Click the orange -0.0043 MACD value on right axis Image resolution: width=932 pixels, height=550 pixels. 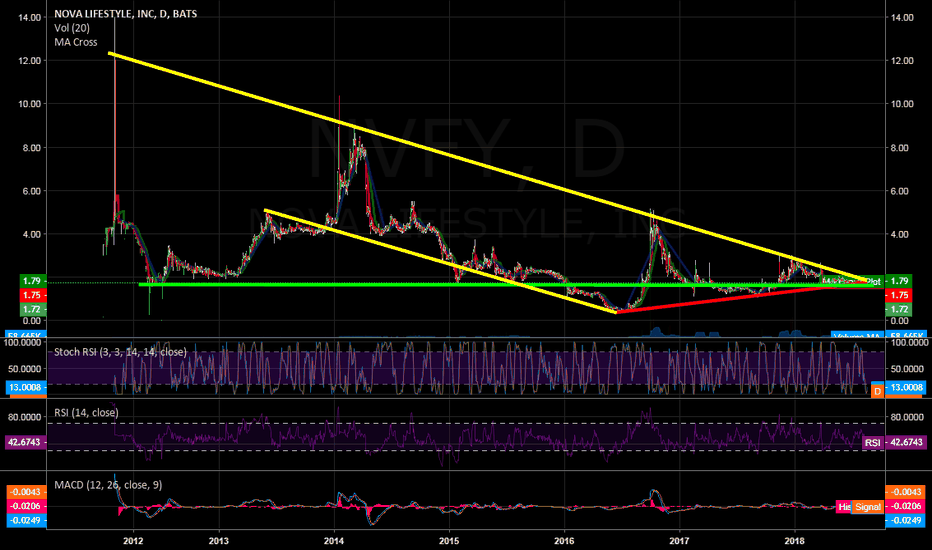click(905, 492)
